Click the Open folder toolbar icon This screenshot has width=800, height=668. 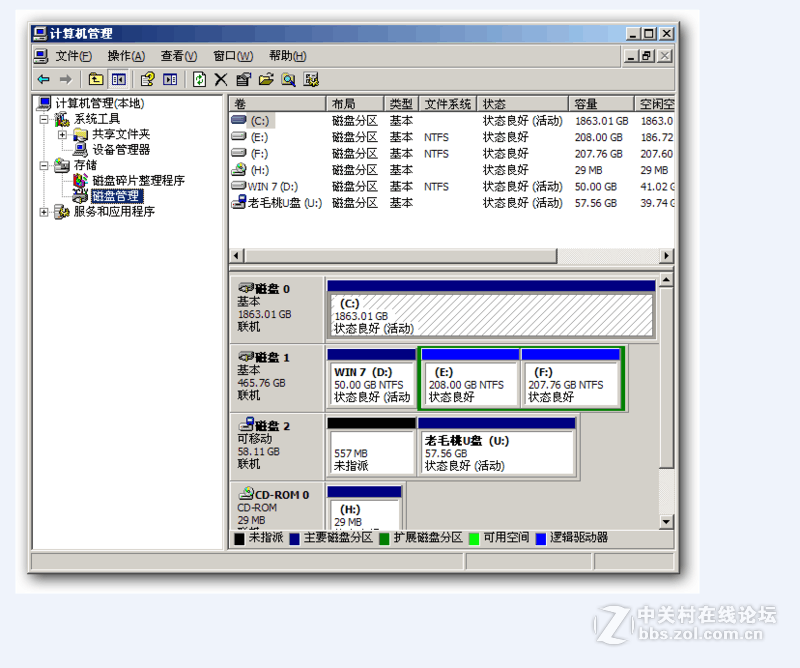266,79
